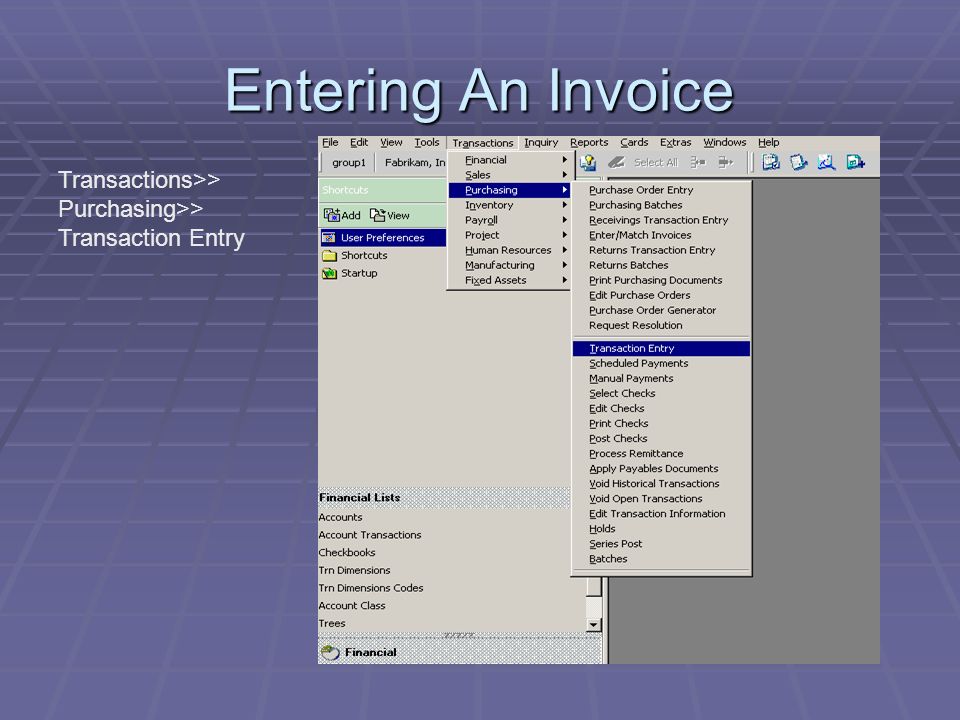Open Account Class list
960x720 pixels.
pos(352,606)
